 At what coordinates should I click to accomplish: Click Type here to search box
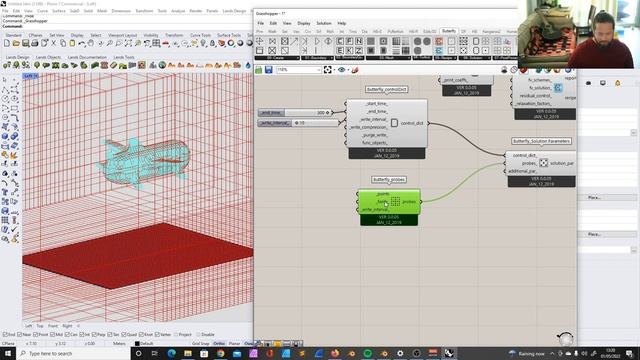[72, 353]
